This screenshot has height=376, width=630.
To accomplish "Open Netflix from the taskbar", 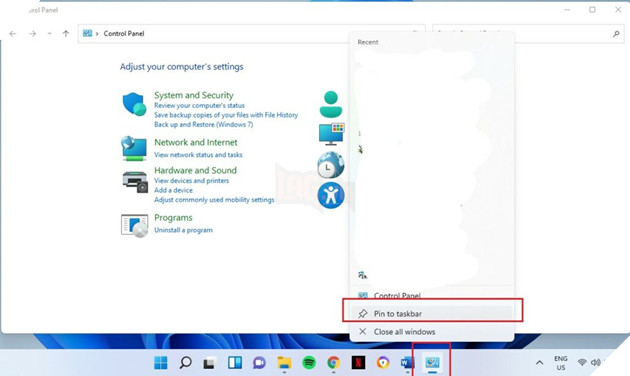I will pyautogui.click(x=358, y=363).
